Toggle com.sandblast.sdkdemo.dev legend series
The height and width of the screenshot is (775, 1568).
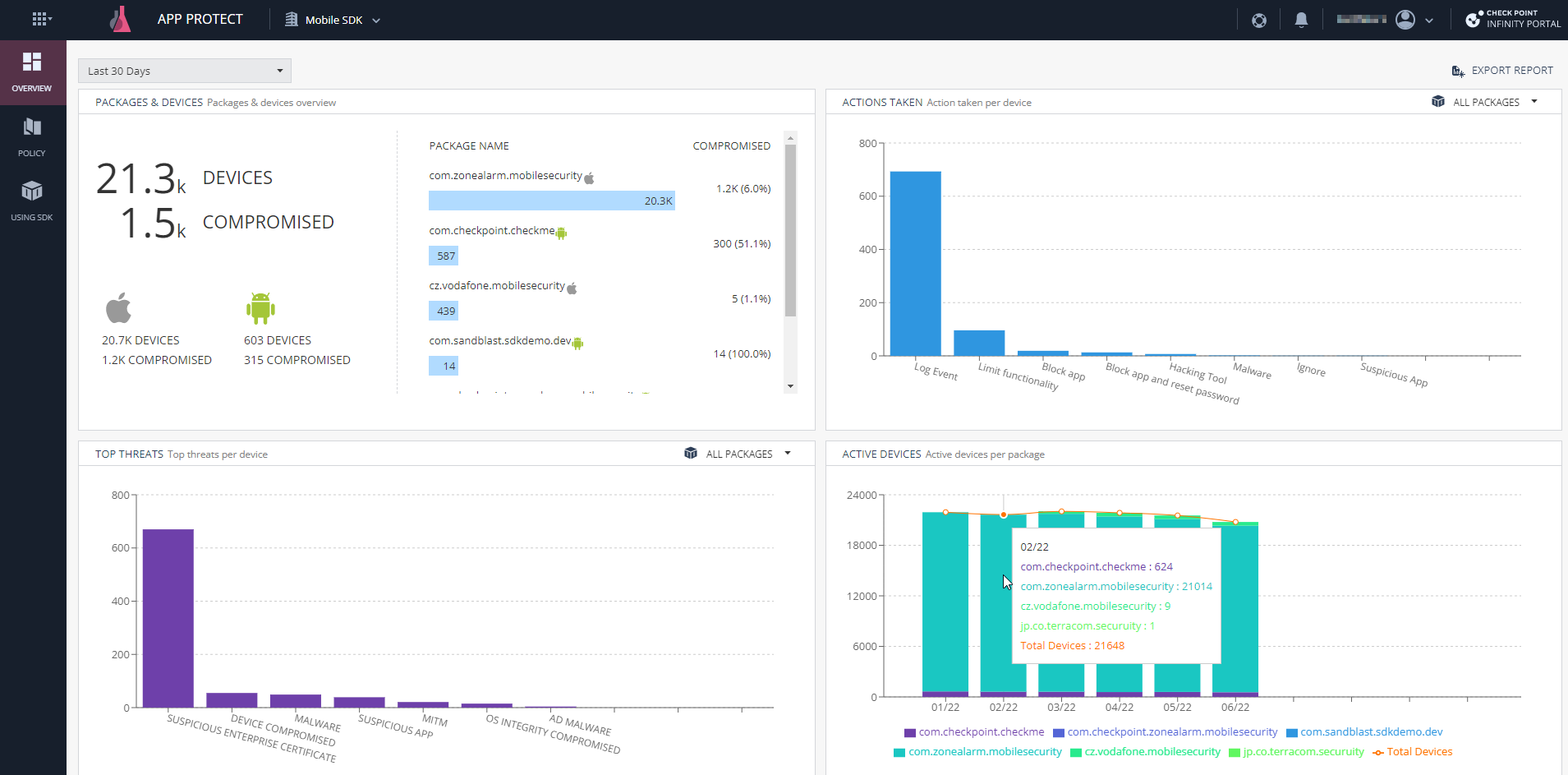(x=1364, y=732)
